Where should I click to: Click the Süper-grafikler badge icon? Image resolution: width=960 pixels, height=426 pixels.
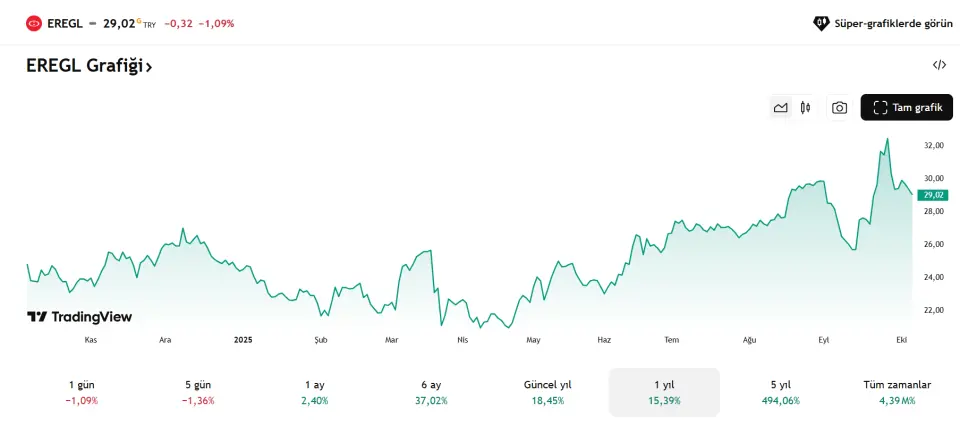821,22
